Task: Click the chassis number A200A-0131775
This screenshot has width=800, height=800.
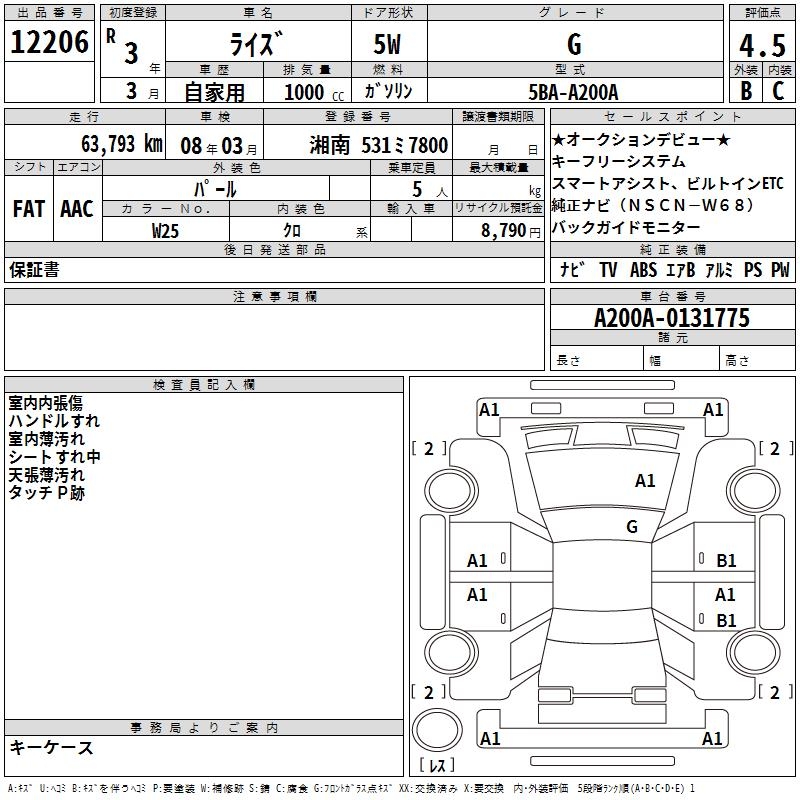Action: pyautogui.click(x=672, y=318)
